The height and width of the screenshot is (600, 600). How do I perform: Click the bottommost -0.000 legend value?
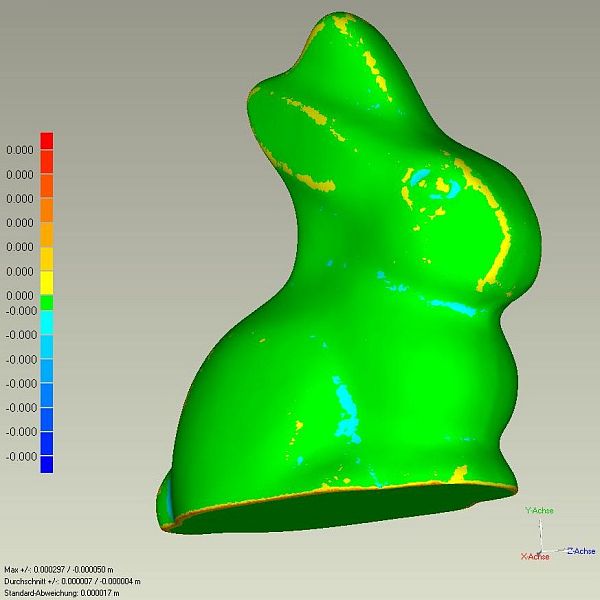tap(20, 456)
